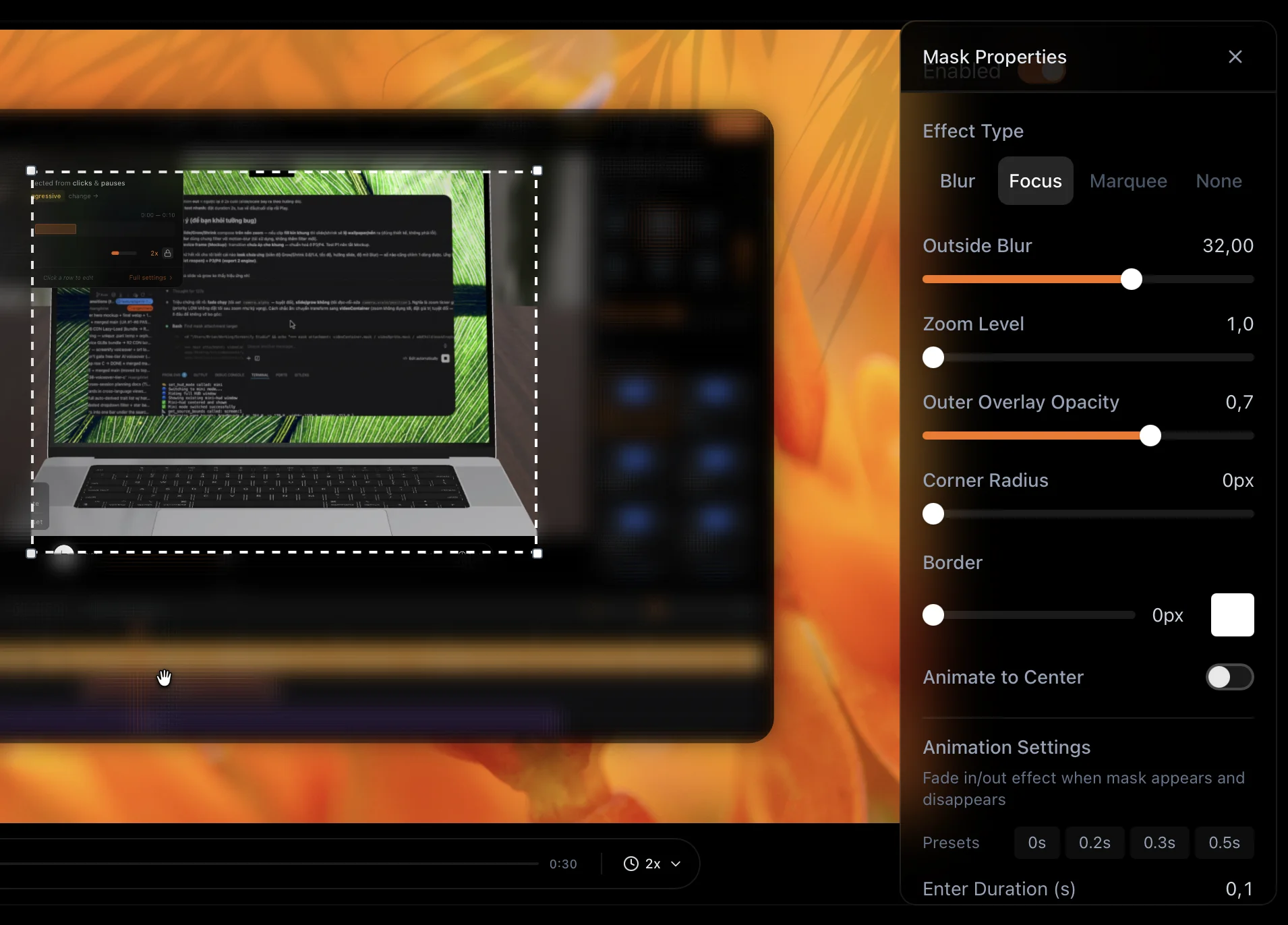Click the bottom-left mask selection handle
The height and width of the screenshot is (925, 1288).
[x=31, y=554]
